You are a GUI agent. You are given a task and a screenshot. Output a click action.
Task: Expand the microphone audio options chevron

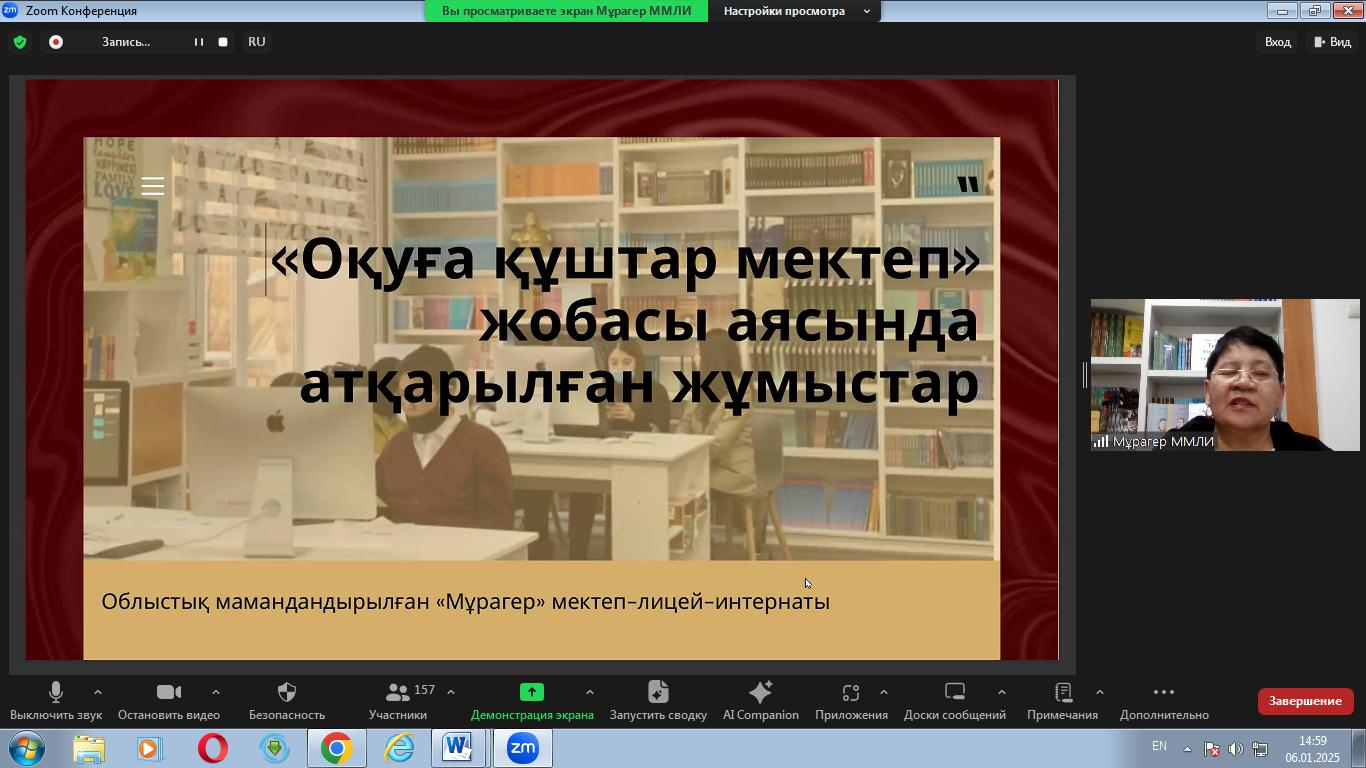point(97,691)
